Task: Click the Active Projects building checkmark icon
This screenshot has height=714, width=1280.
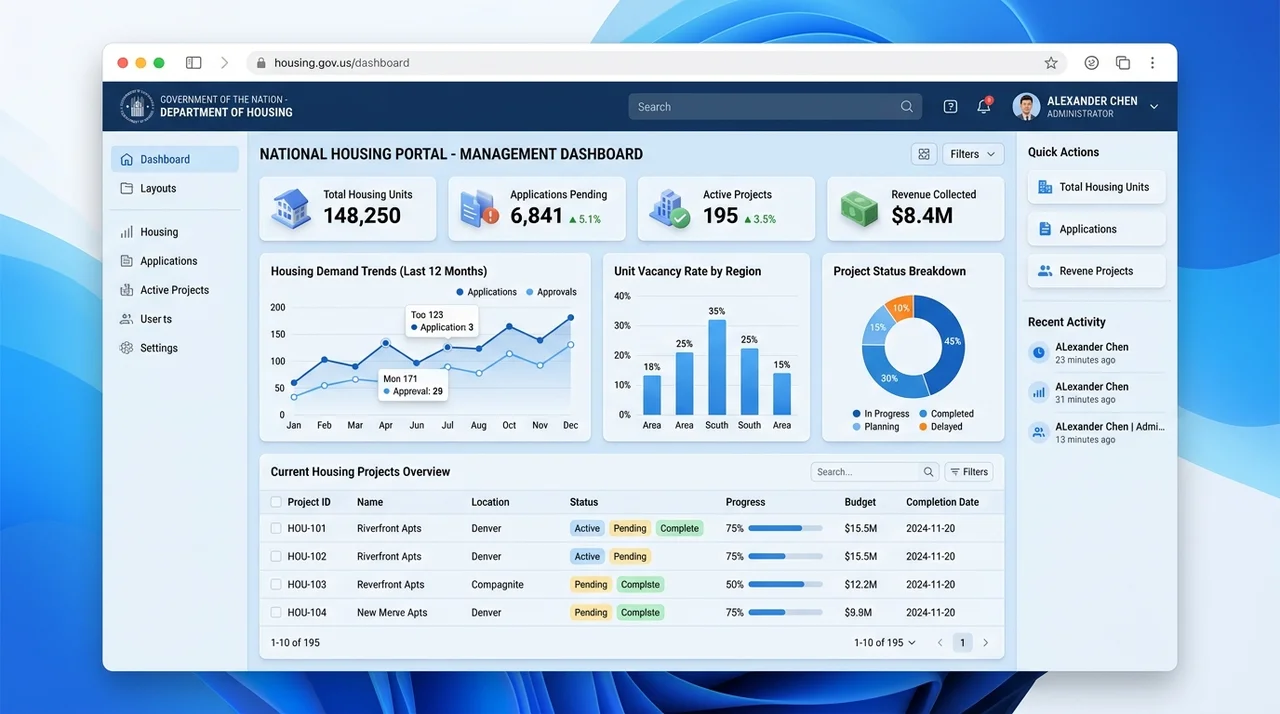Action: tap(669, 208)
